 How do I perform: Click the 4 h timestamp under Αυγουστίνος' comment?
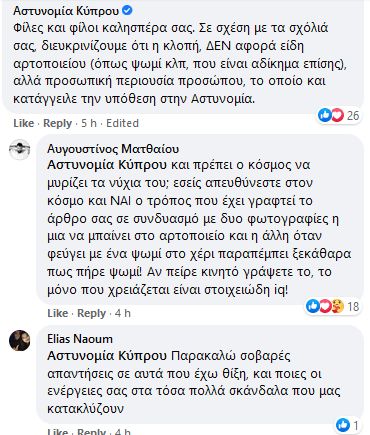pyautogui.click(x=123, y=313)
